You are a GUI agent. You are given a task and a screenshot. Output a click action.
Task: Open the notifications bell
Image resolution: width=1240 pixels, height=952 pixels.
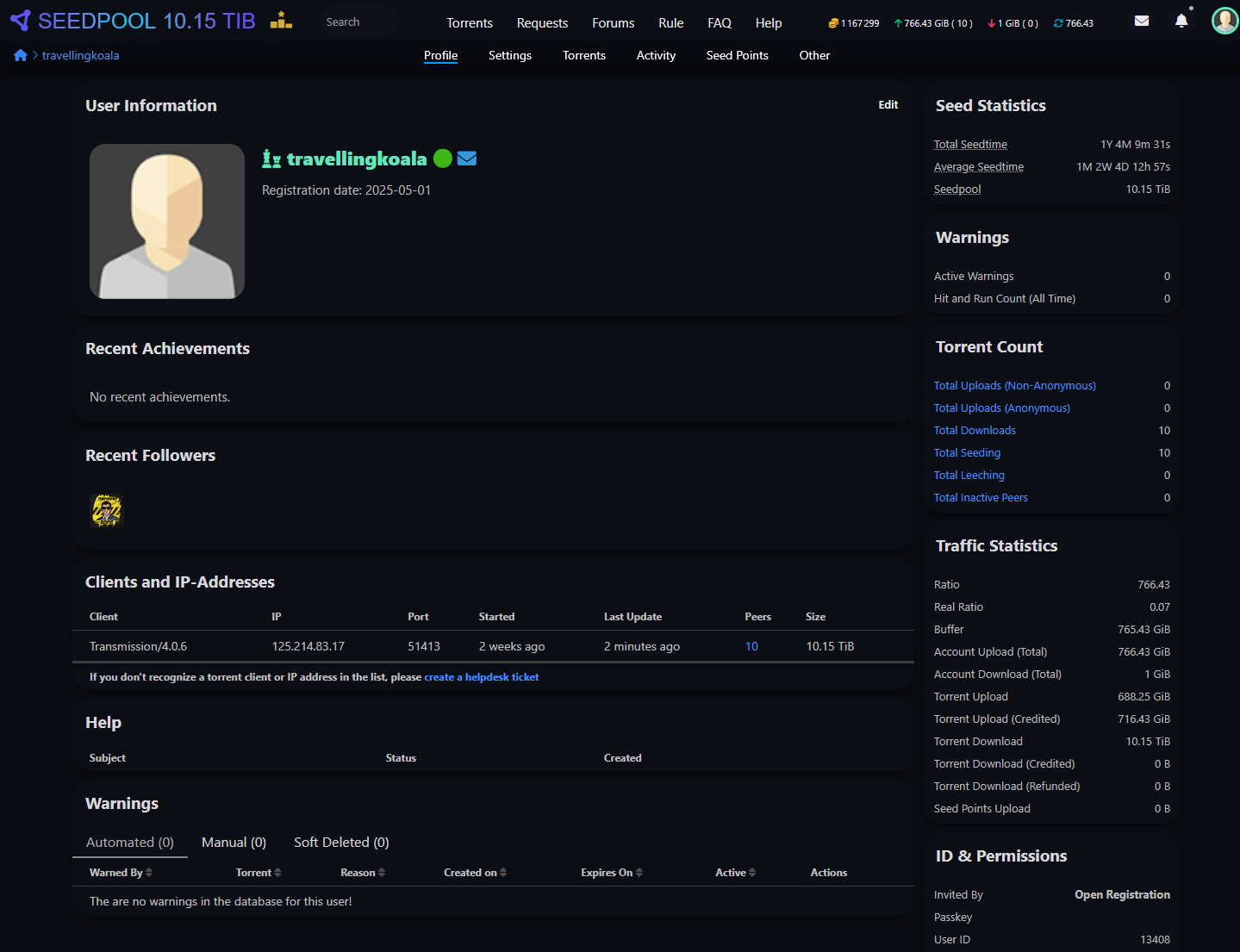tap(1181, 21)
